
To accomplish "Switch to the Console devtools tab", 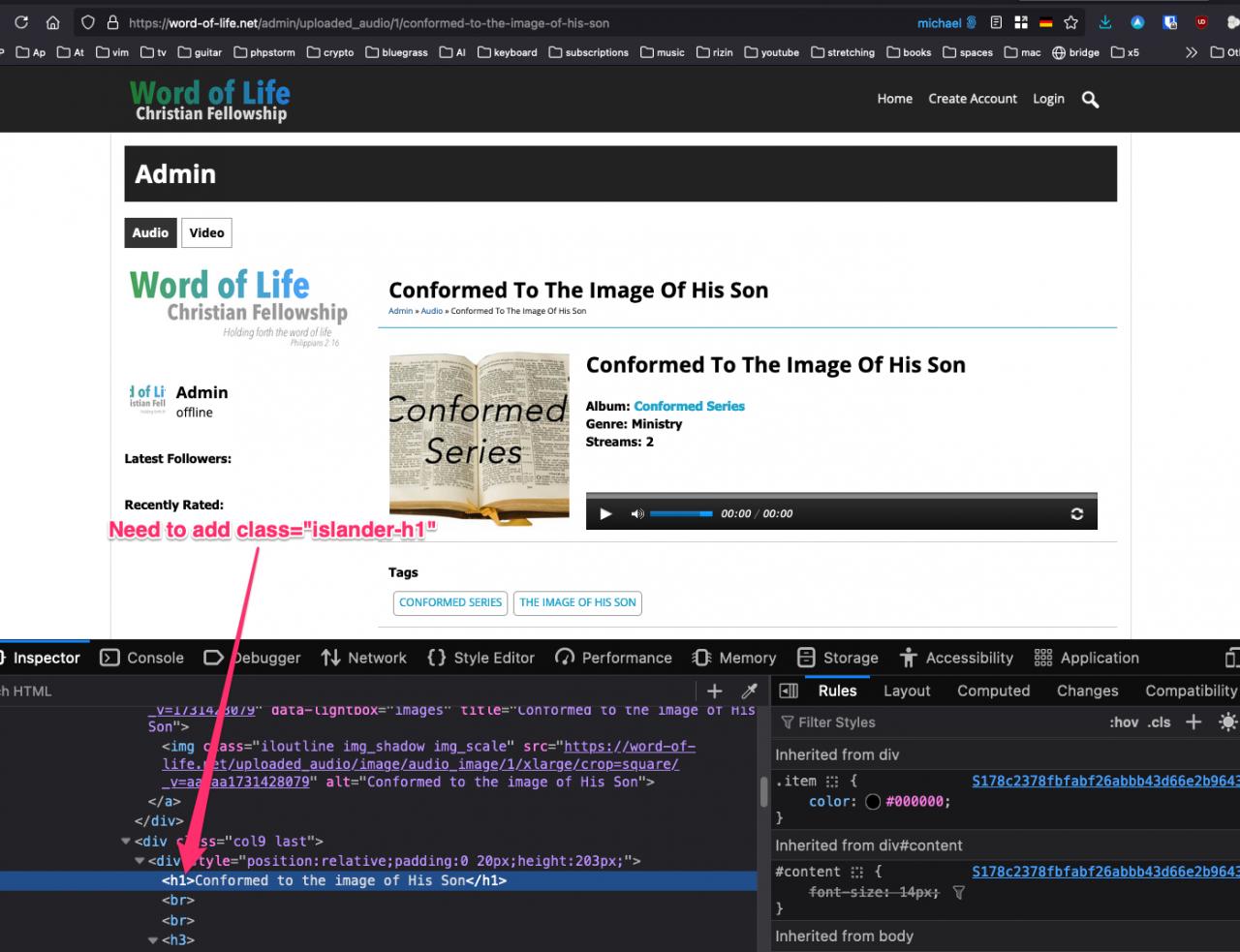I will pos(142,658).
